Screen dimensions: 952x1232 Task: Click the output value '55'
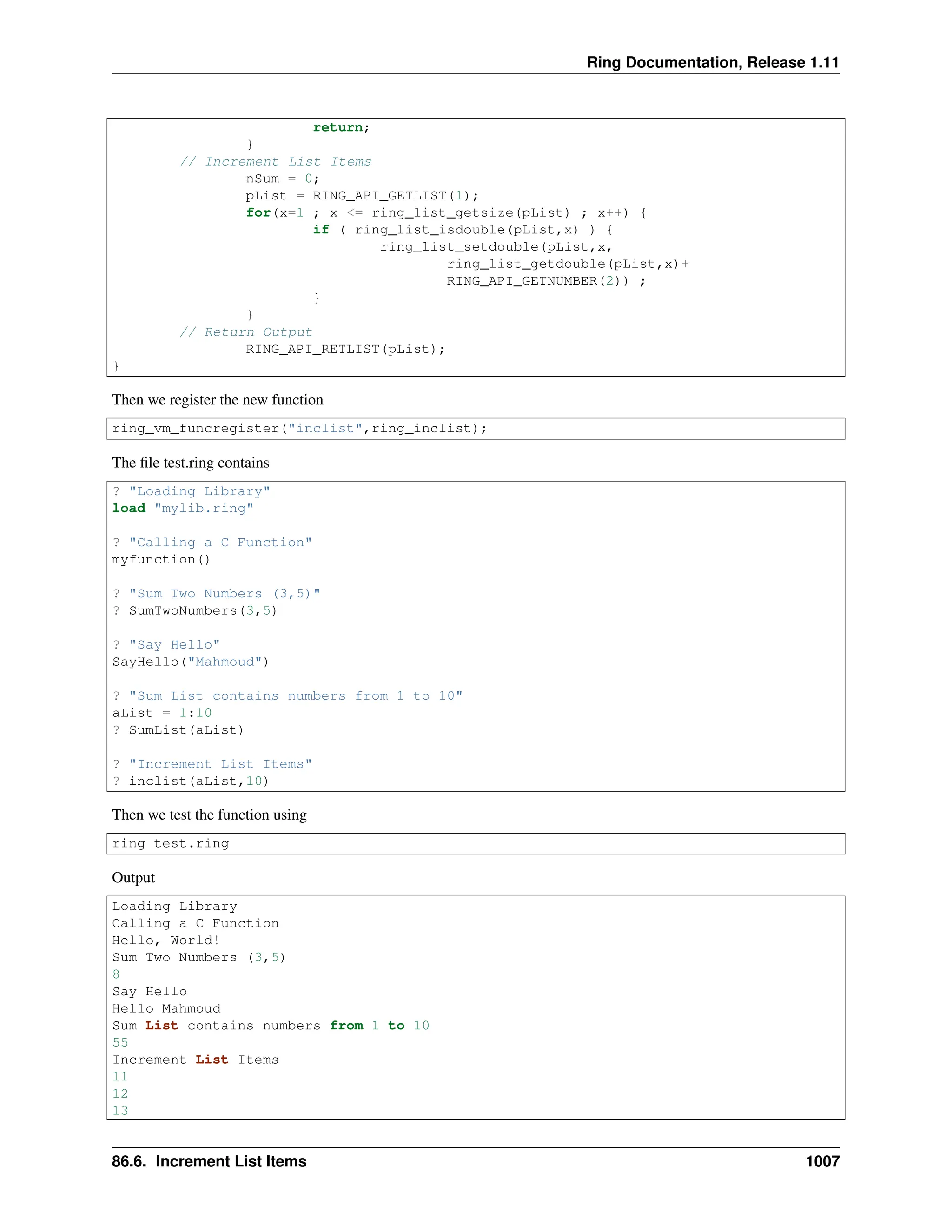[x=120, y=1042]
